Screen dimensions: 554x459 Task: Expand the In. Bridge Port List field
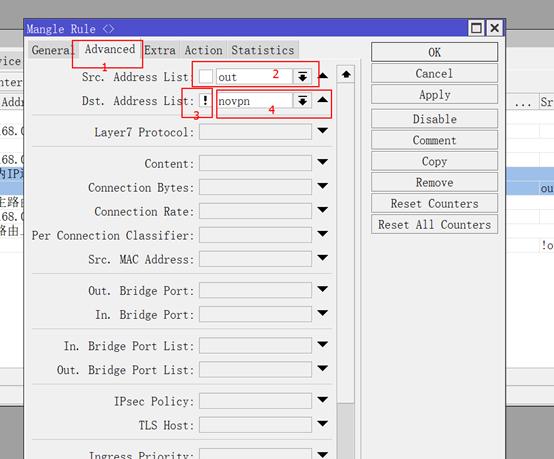click(323, 344)
